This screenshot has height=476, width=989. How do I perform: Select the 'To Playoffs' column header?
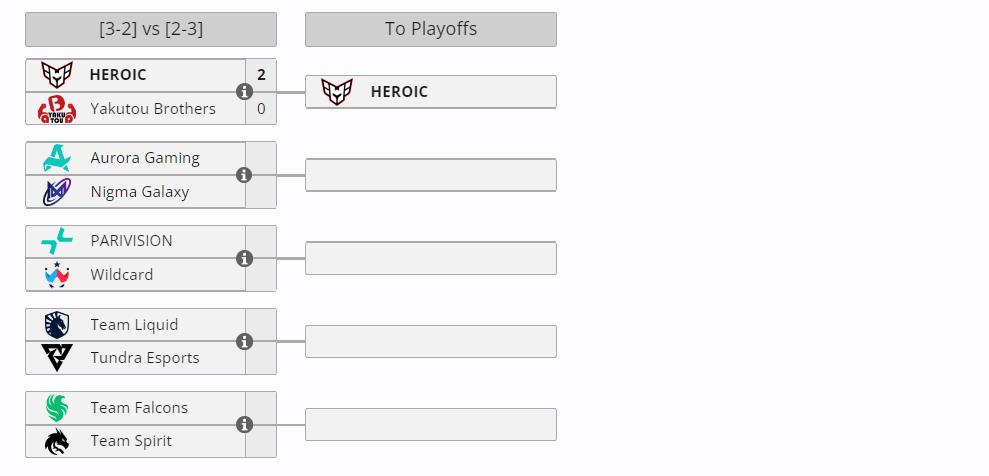(x=431, y=29)
